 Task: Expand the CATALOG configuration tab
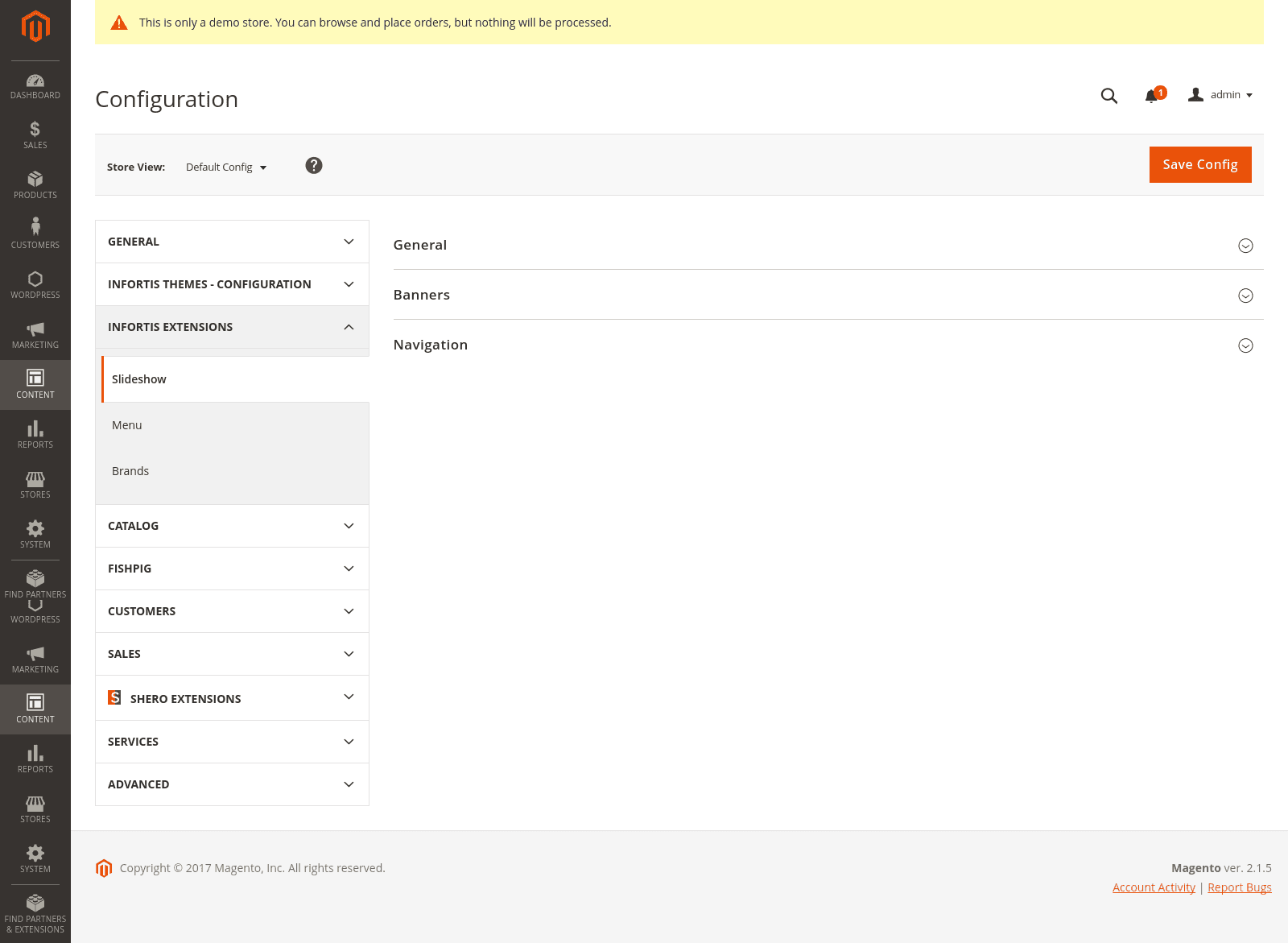click(x=232, y=526)
